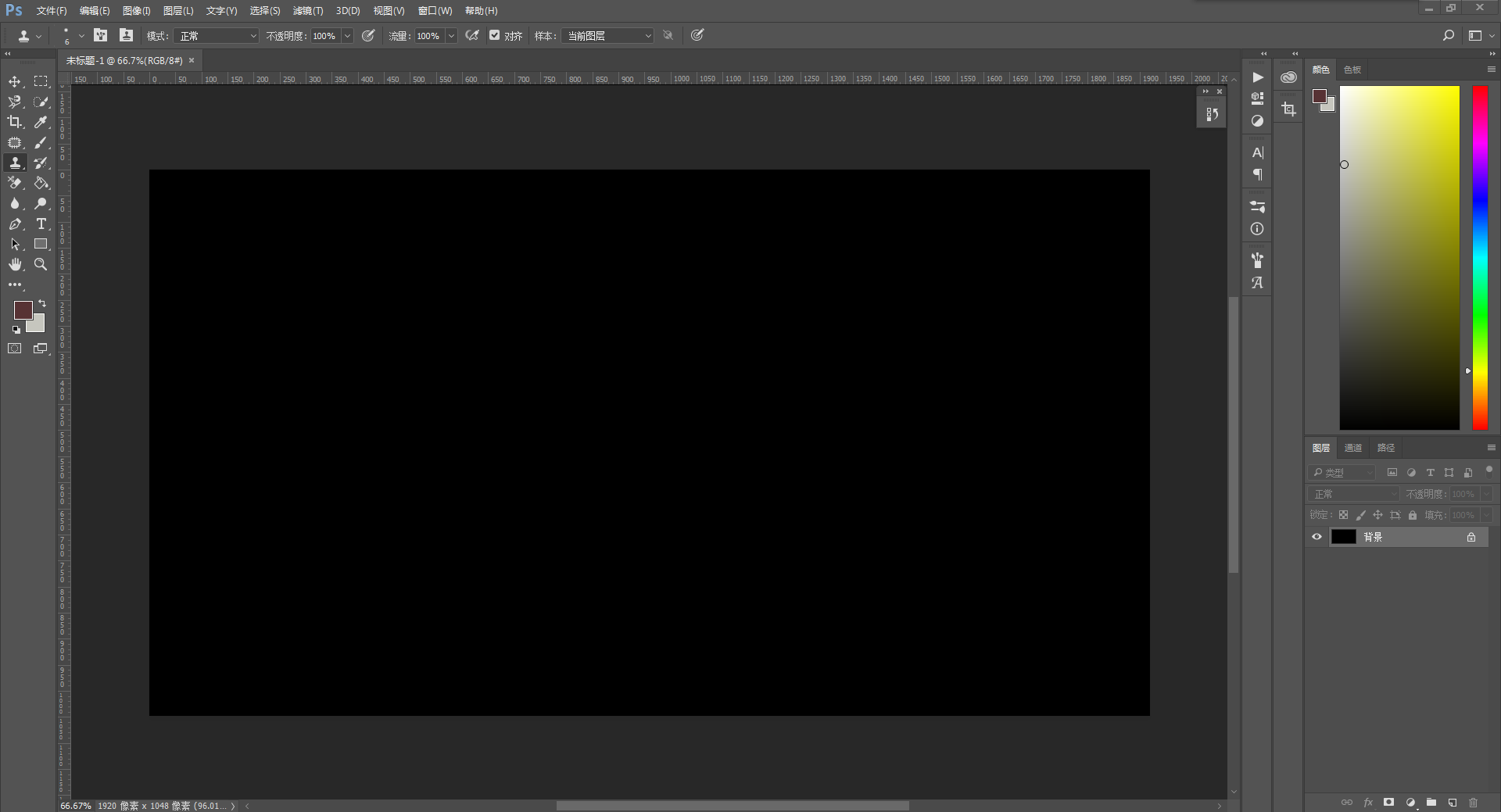The image size is (1501, 812).
Task: Select the Zoom tool in the toolbox
Action: 41,264
